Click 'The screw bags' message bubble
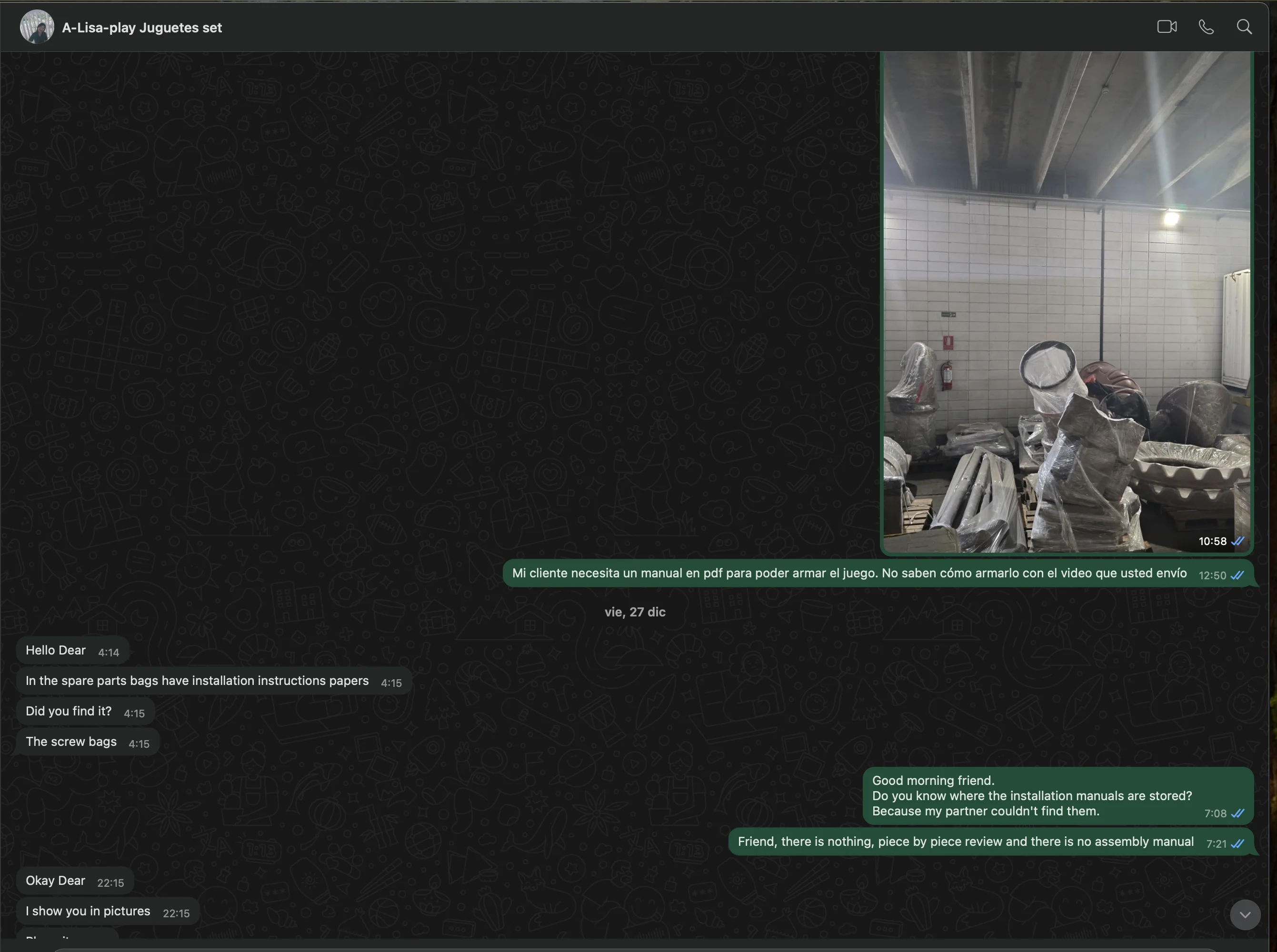The height and width of the screenshot is (952, 1277). [71, 742]
